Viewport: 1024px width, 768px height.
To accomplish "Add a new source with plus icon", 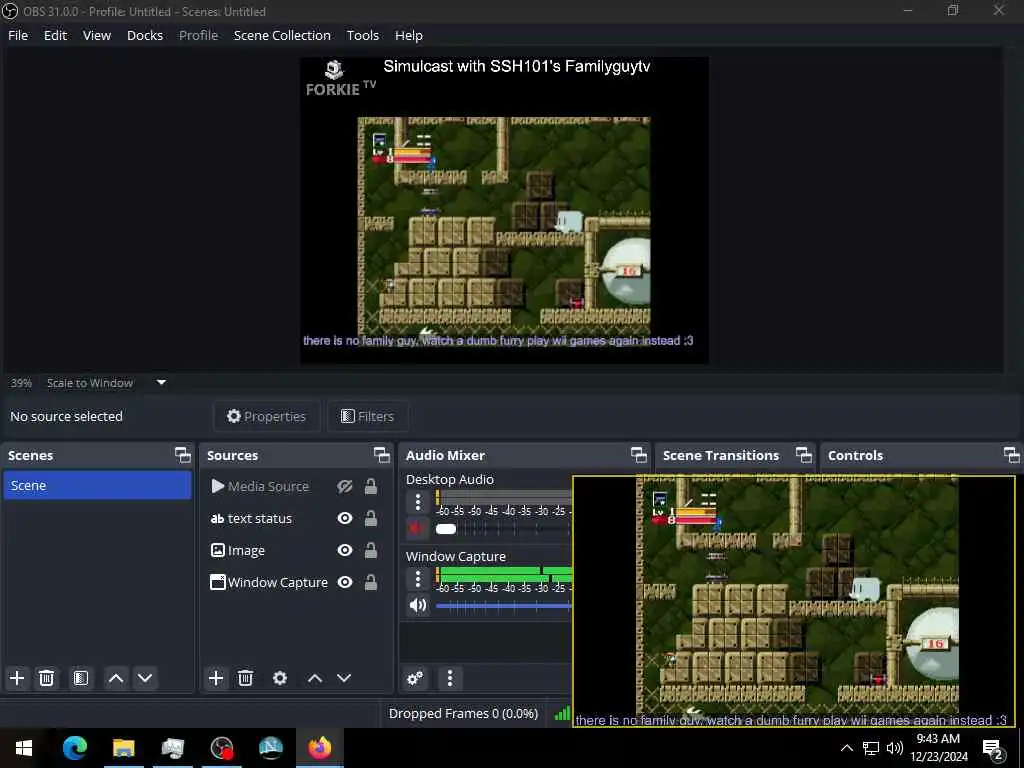I will coord(216,678).
